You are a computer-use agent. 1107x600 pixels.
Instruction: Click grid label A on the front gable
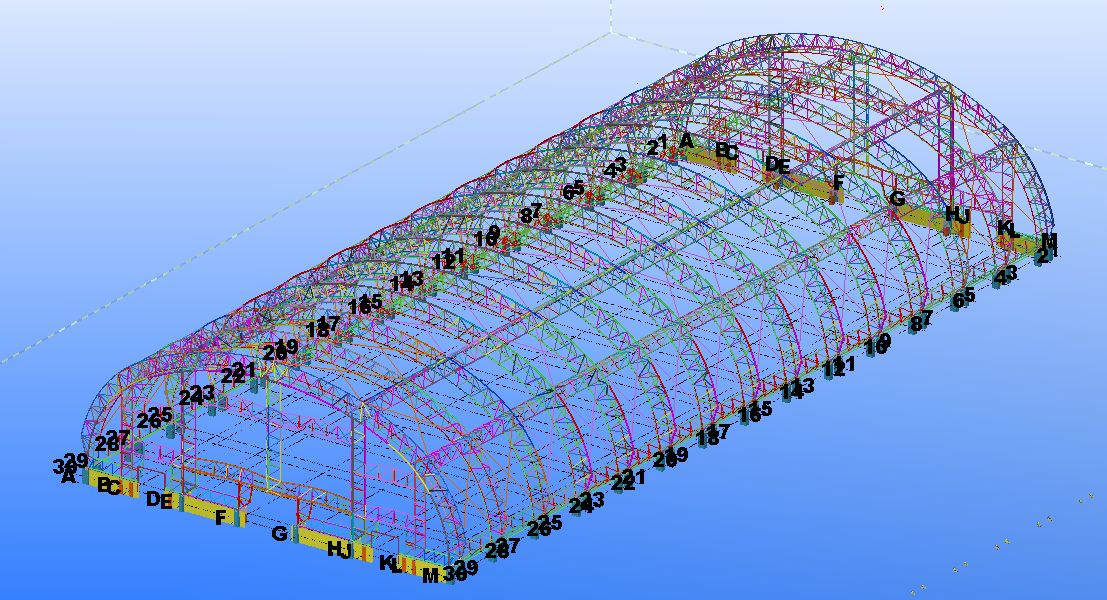pos(68,477)
